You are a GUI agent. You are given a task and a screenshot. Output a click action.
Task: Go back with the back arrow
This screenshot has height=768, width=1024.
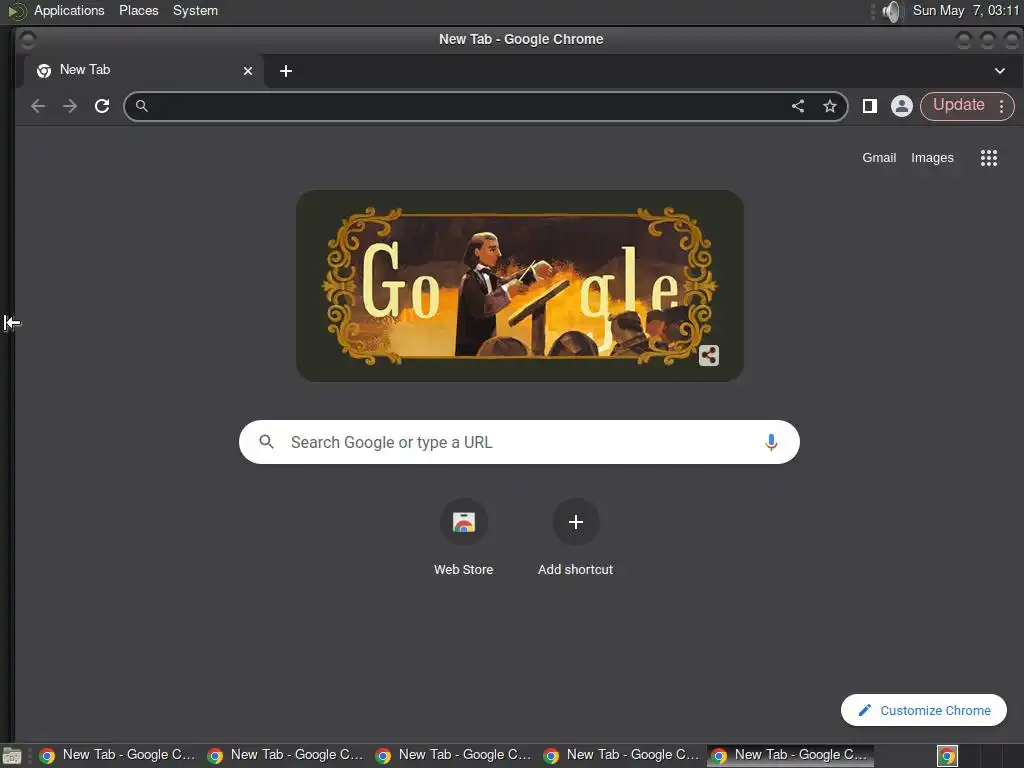[x=38, y=106]
